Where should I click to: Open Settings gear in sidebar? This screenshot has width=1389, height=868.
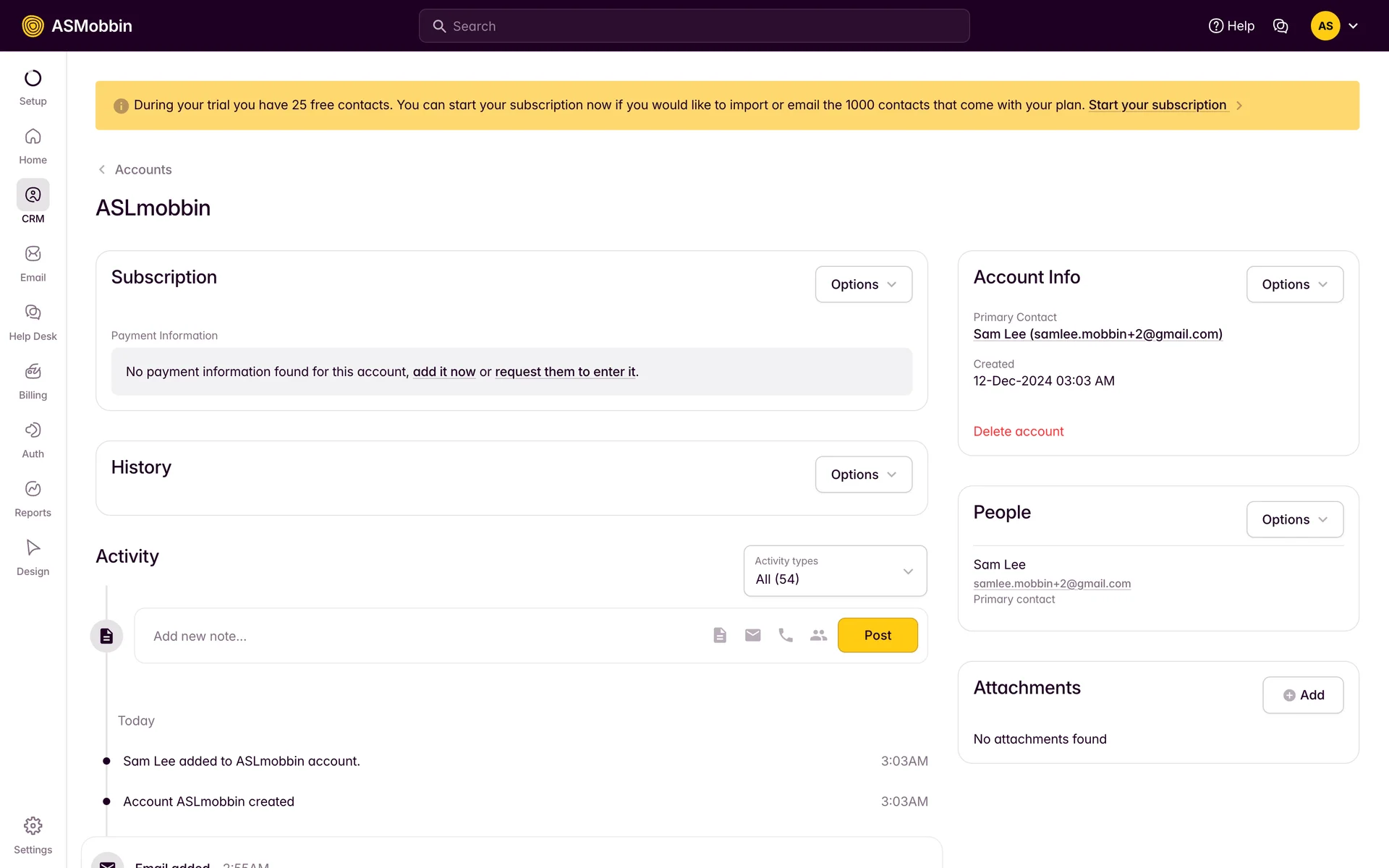tap(33, 826)
